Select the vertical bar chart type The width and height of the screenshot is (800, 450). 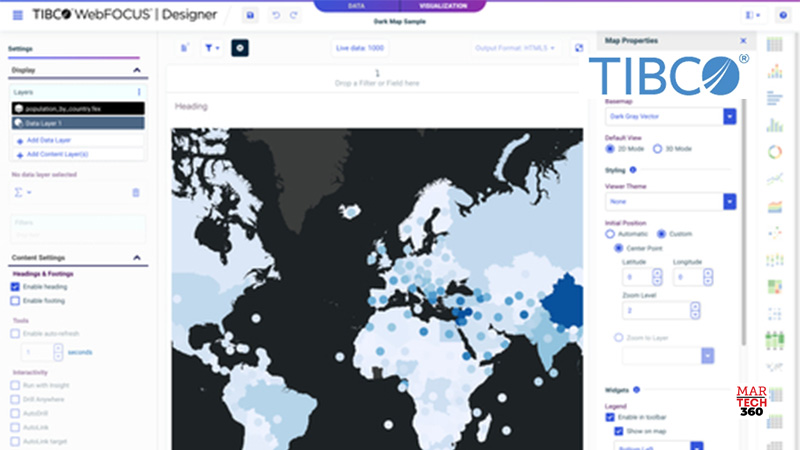tap(774, 125)
